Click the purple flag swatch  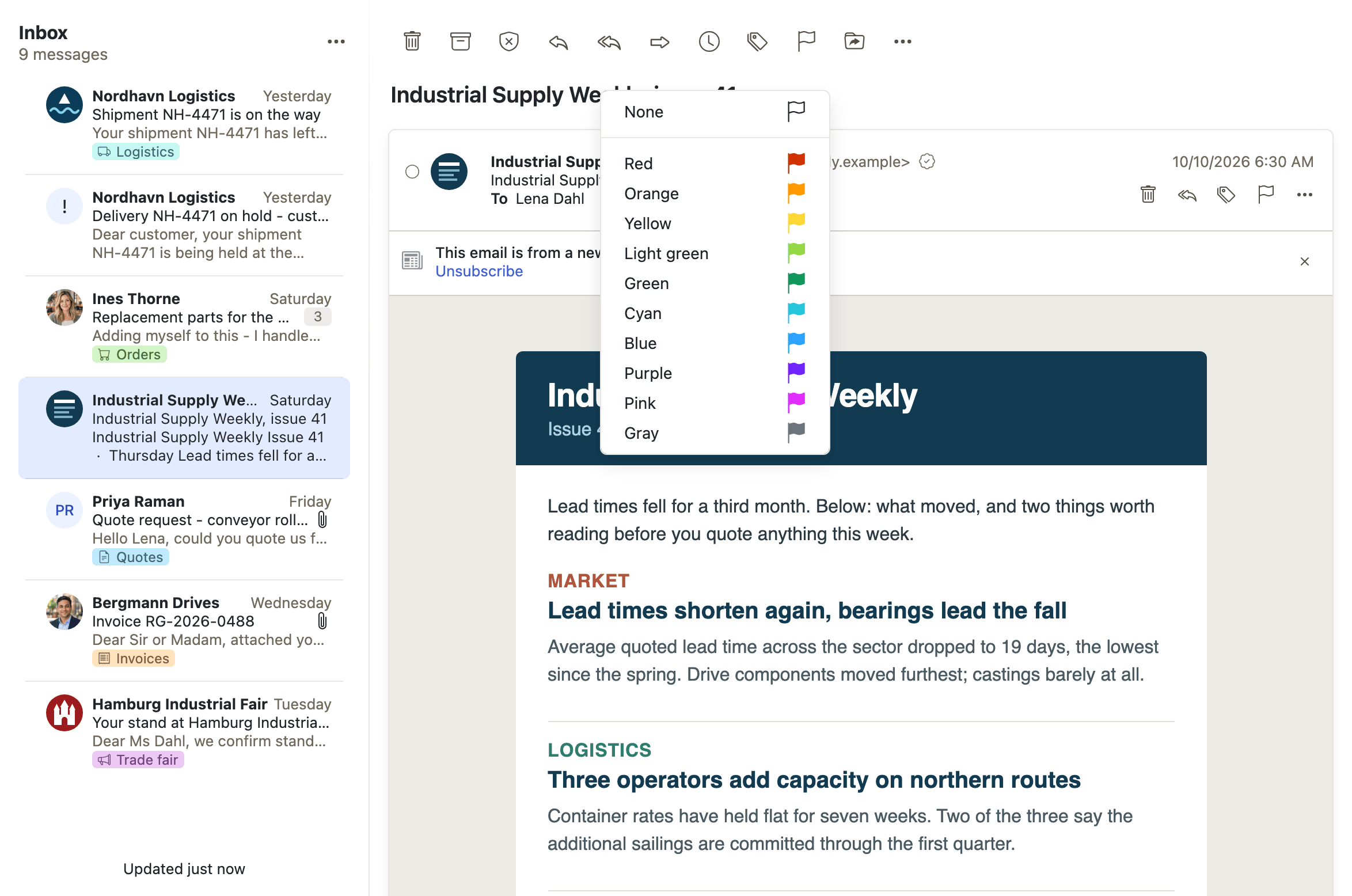click(x=796, y=373)
